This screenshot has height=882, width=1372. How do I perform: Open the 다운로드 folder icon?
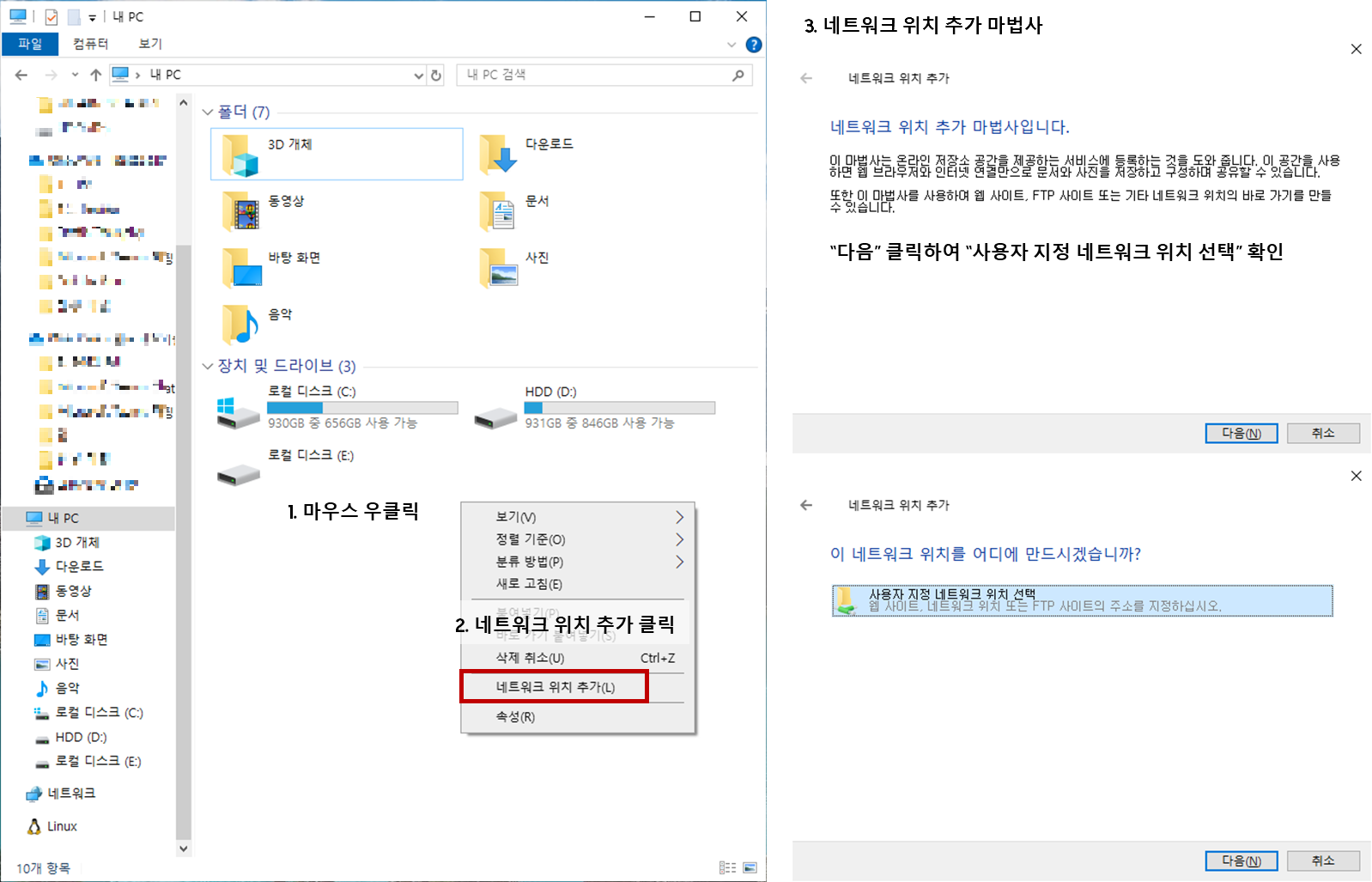(x=498, y=155)
